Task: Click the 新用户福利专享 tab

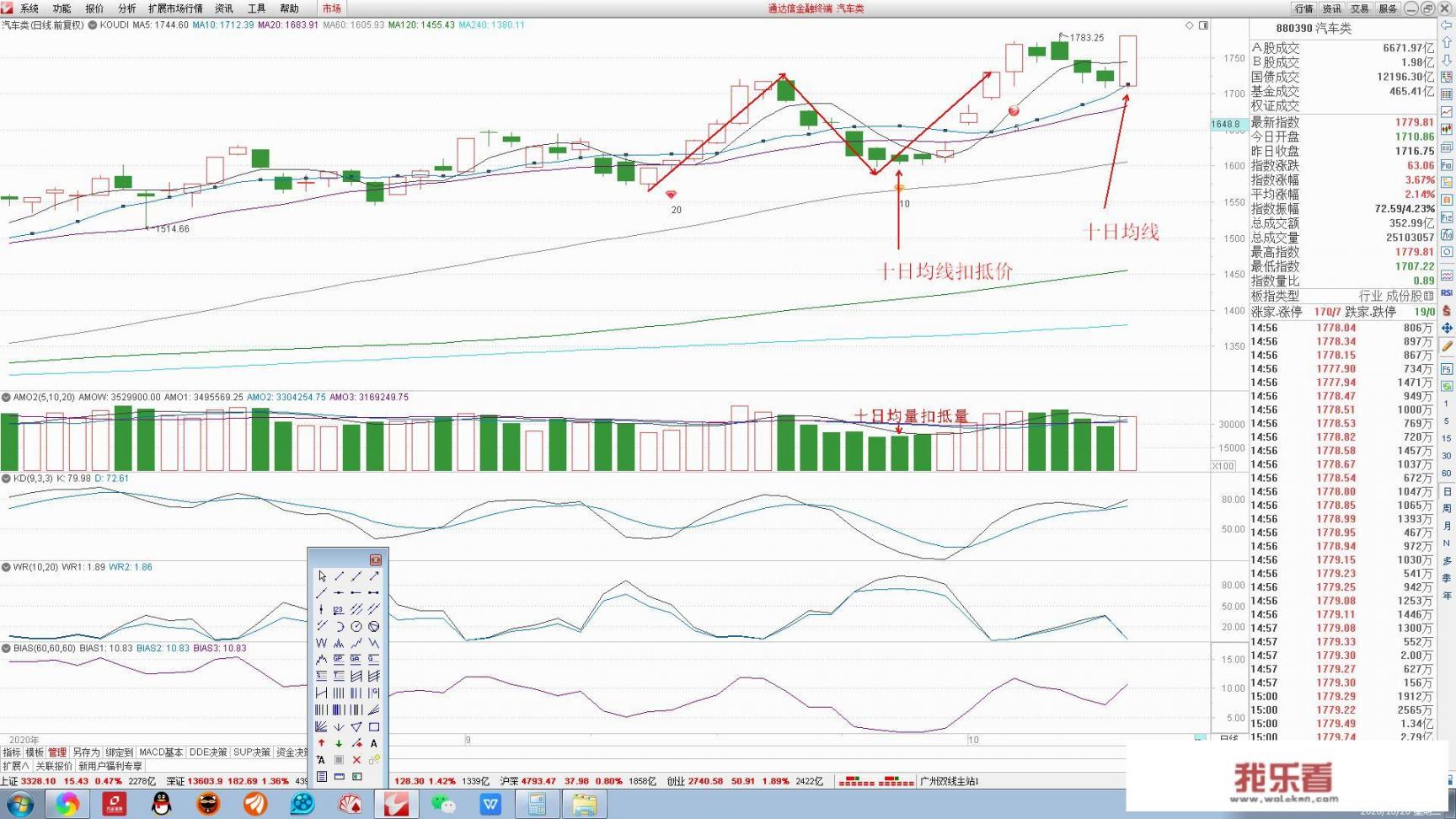Action: [x=110, y=766]
